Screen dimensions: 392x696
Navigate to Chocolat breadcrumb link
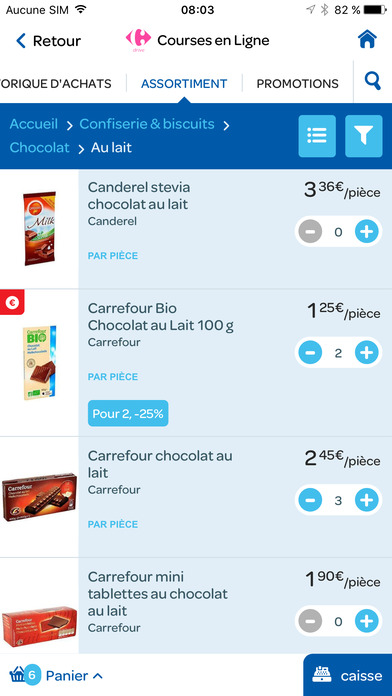(40, 147)
